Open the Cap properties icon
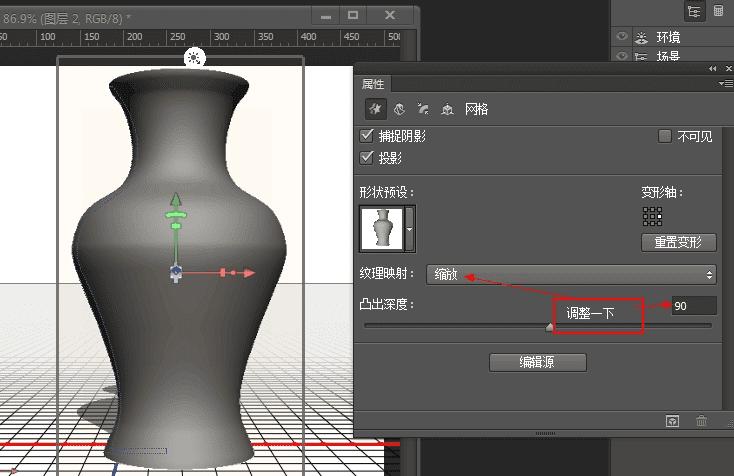 pos(423,109)
